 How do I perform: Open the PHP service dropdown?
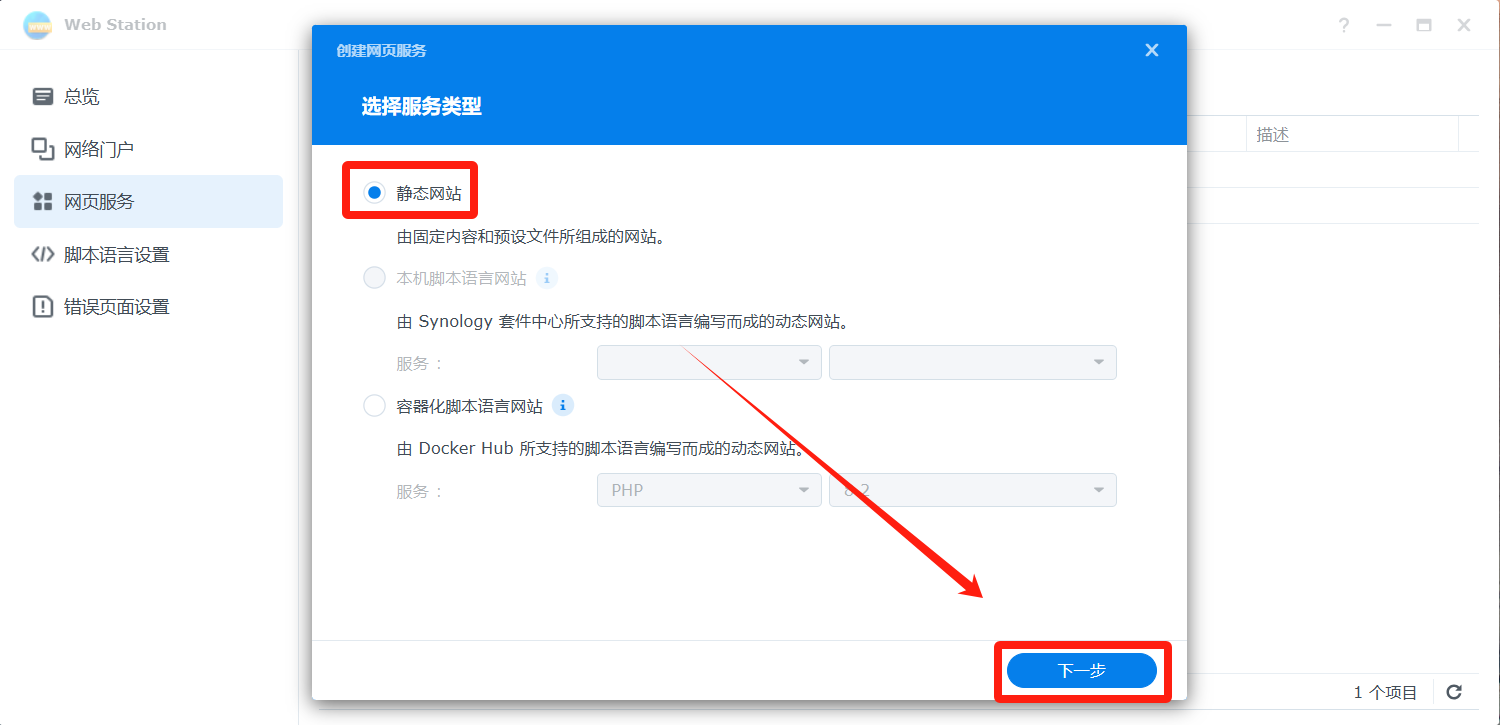[x=709, y=490]
